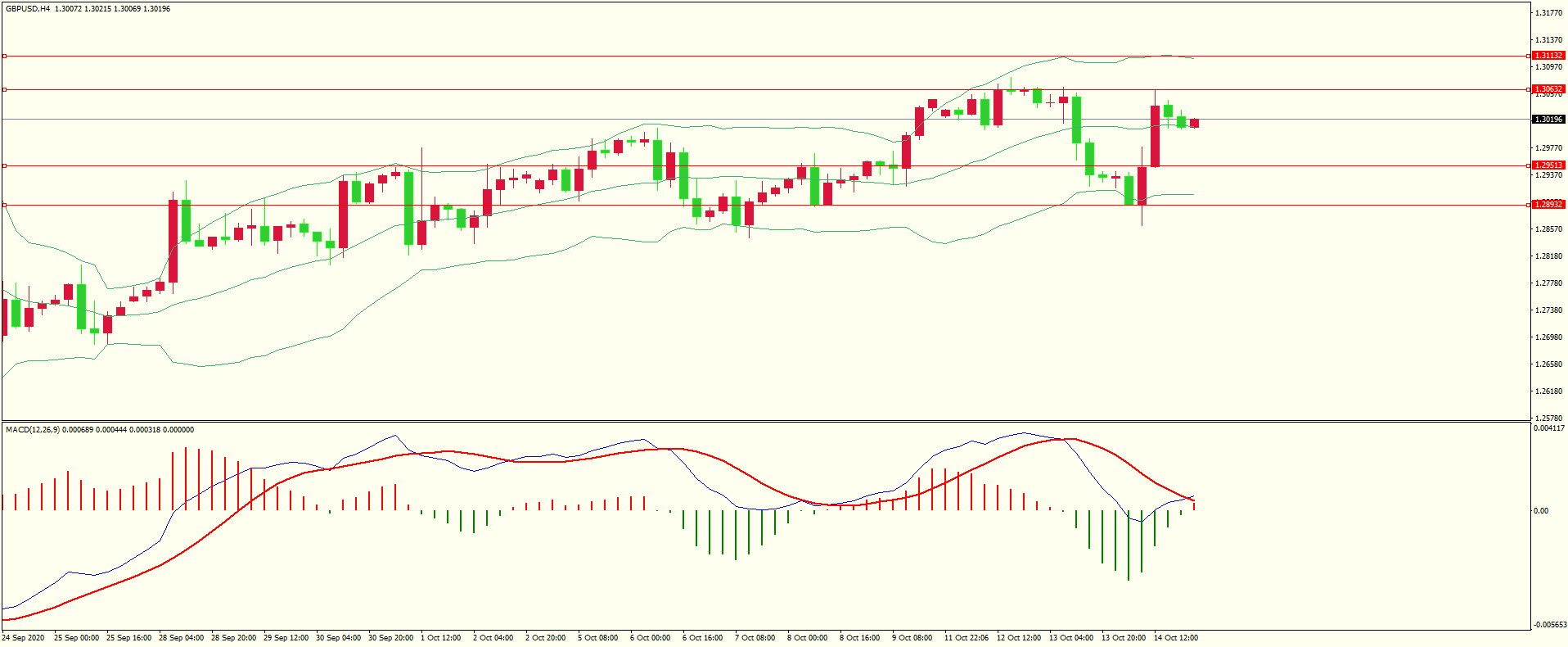
Task: Click the 1.25780 bottom price axis value
Action: coord(1548,419)
